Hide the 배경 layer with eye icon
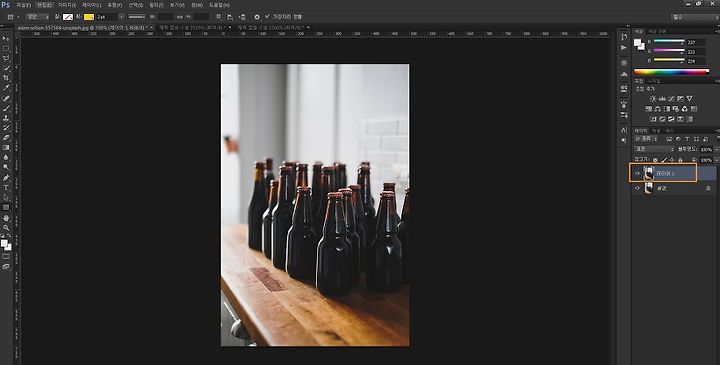720x365 pixels. click(x=637, y=188)
